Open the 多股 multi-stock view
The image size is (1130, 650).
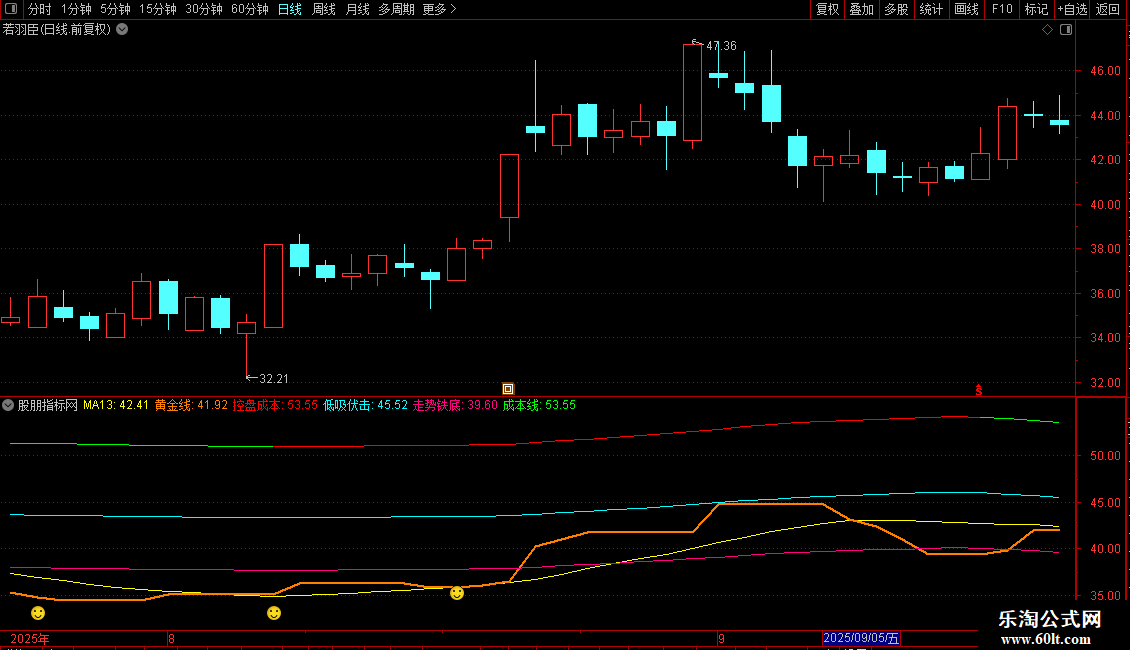[896, 9]
